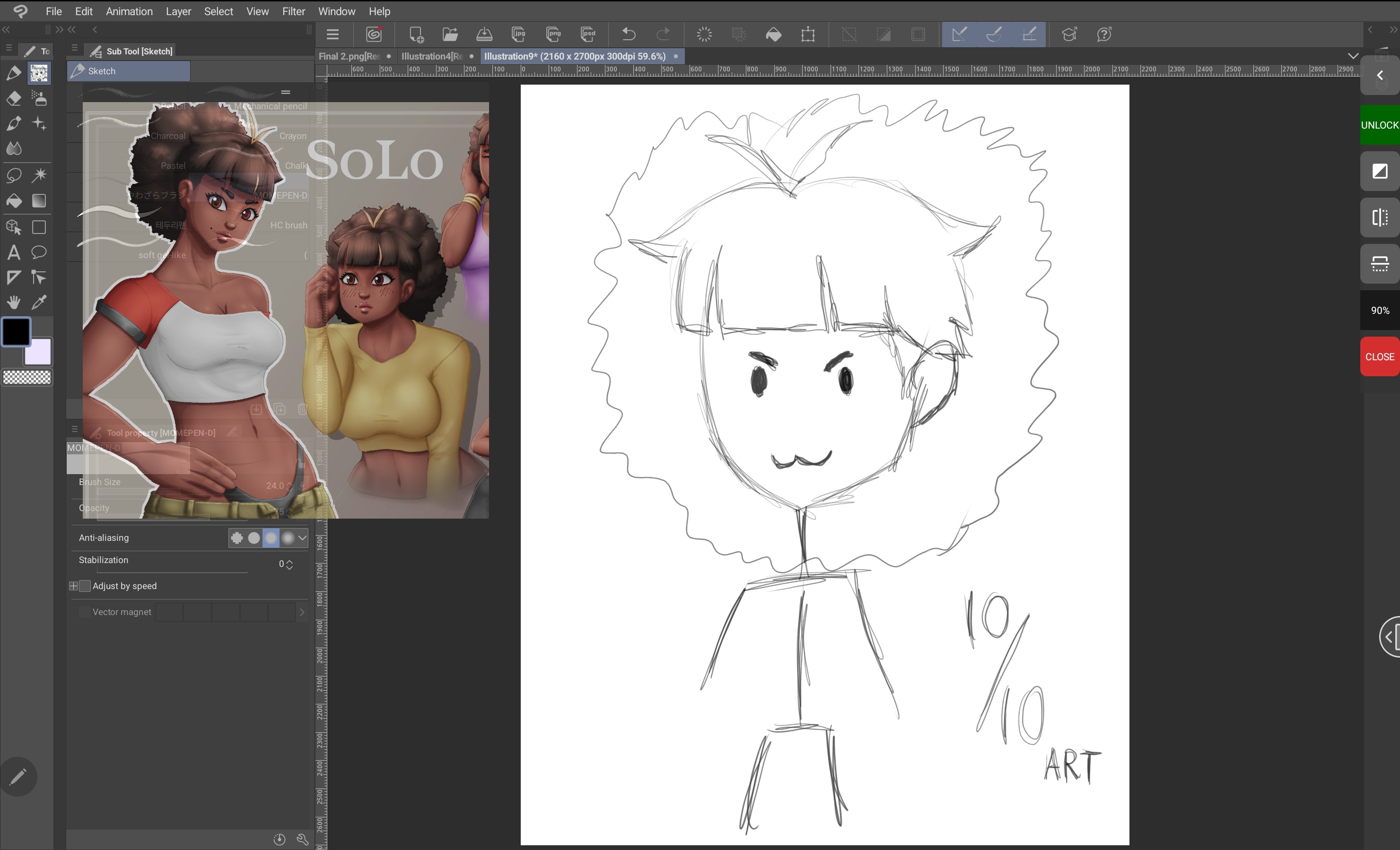Export as PNG from toolbar

point(553,34)
